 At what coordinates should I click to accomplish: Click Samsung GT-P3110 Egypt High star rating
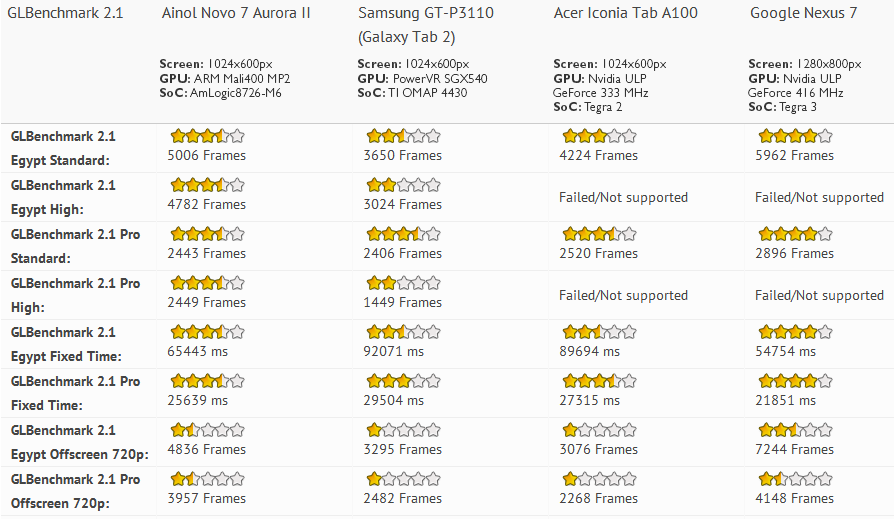tap(403, 185)
